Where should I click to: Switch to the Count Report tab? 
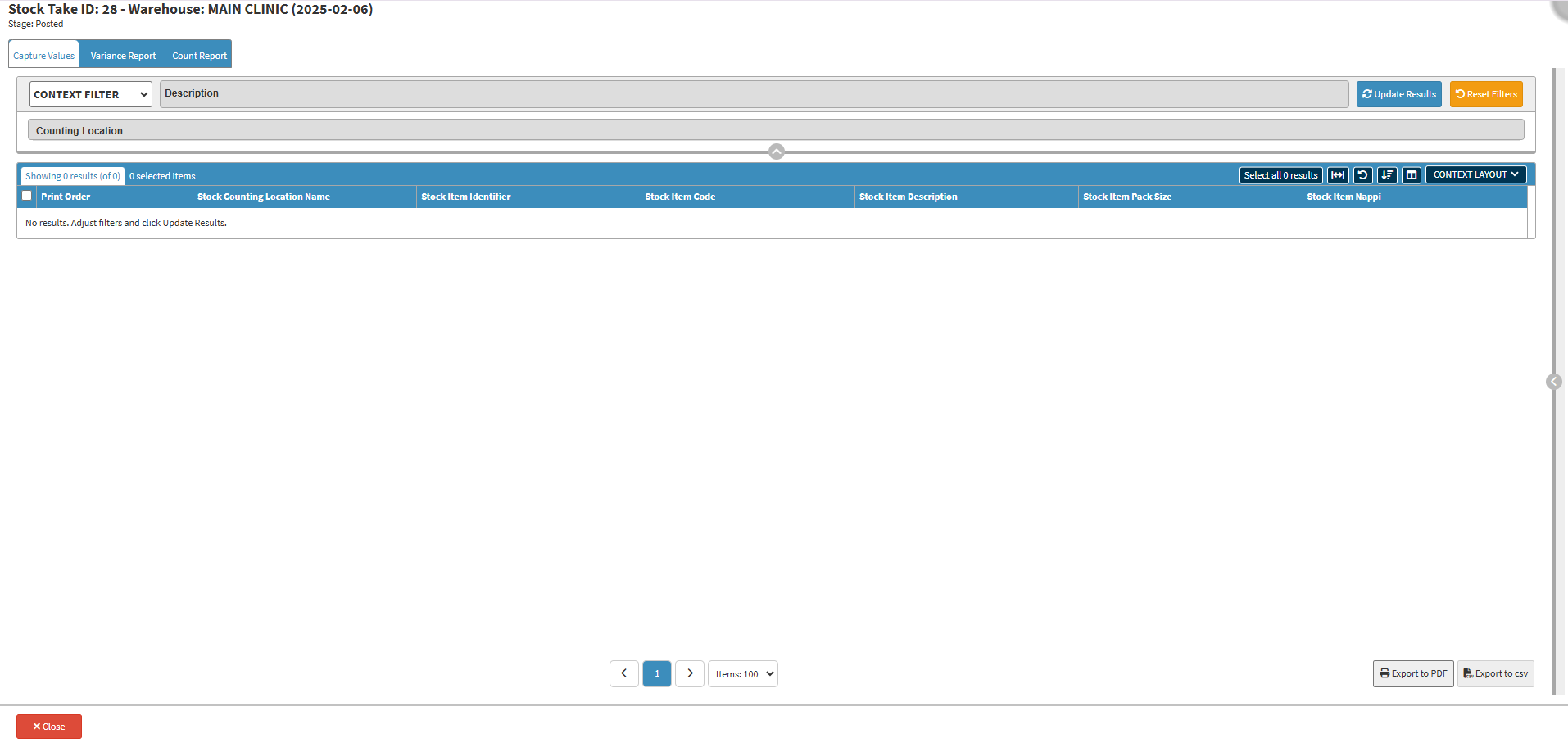click(x=199, y=56)
